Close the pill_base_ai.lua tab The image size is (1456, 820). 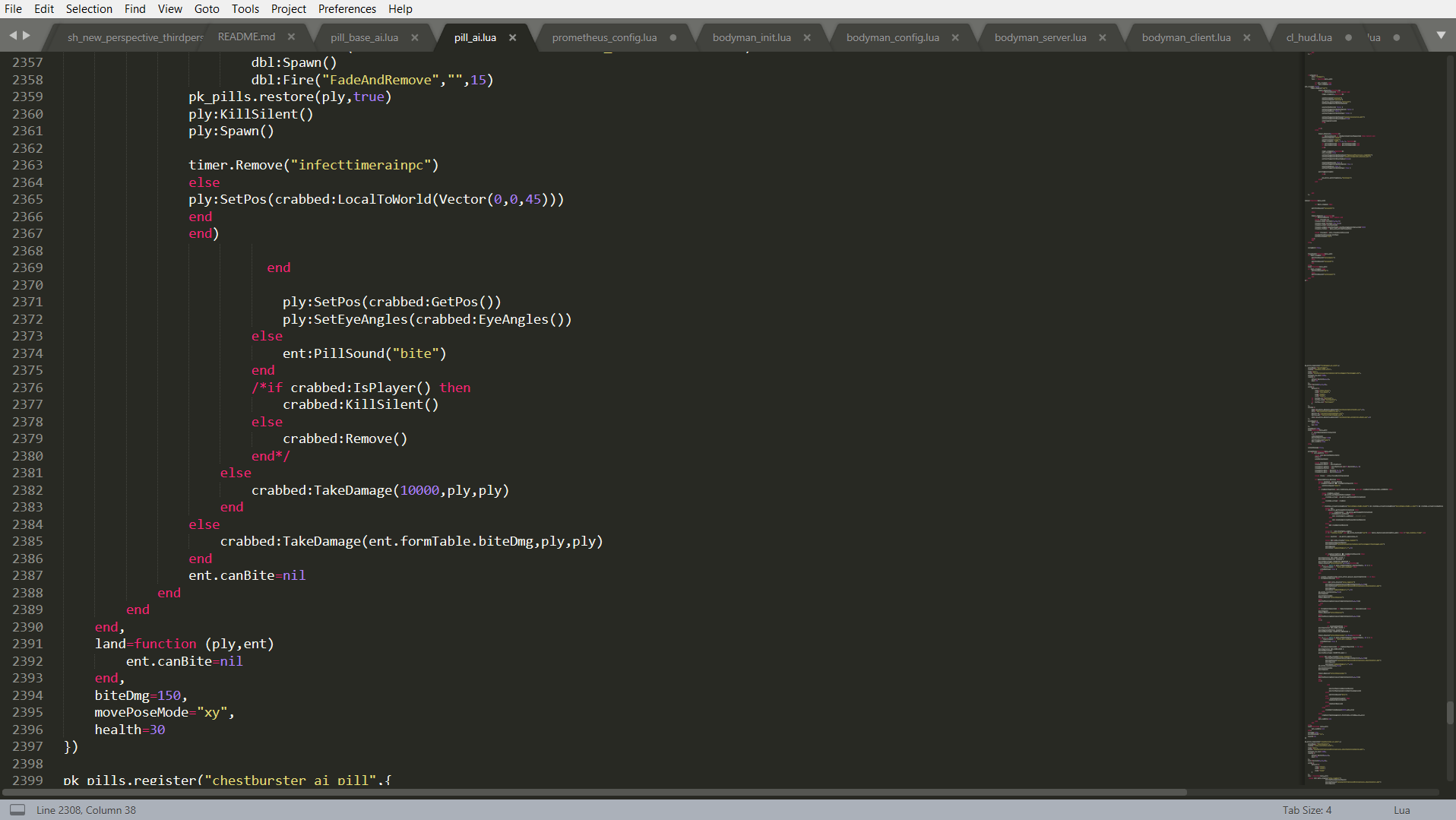(x=415, y=37)
